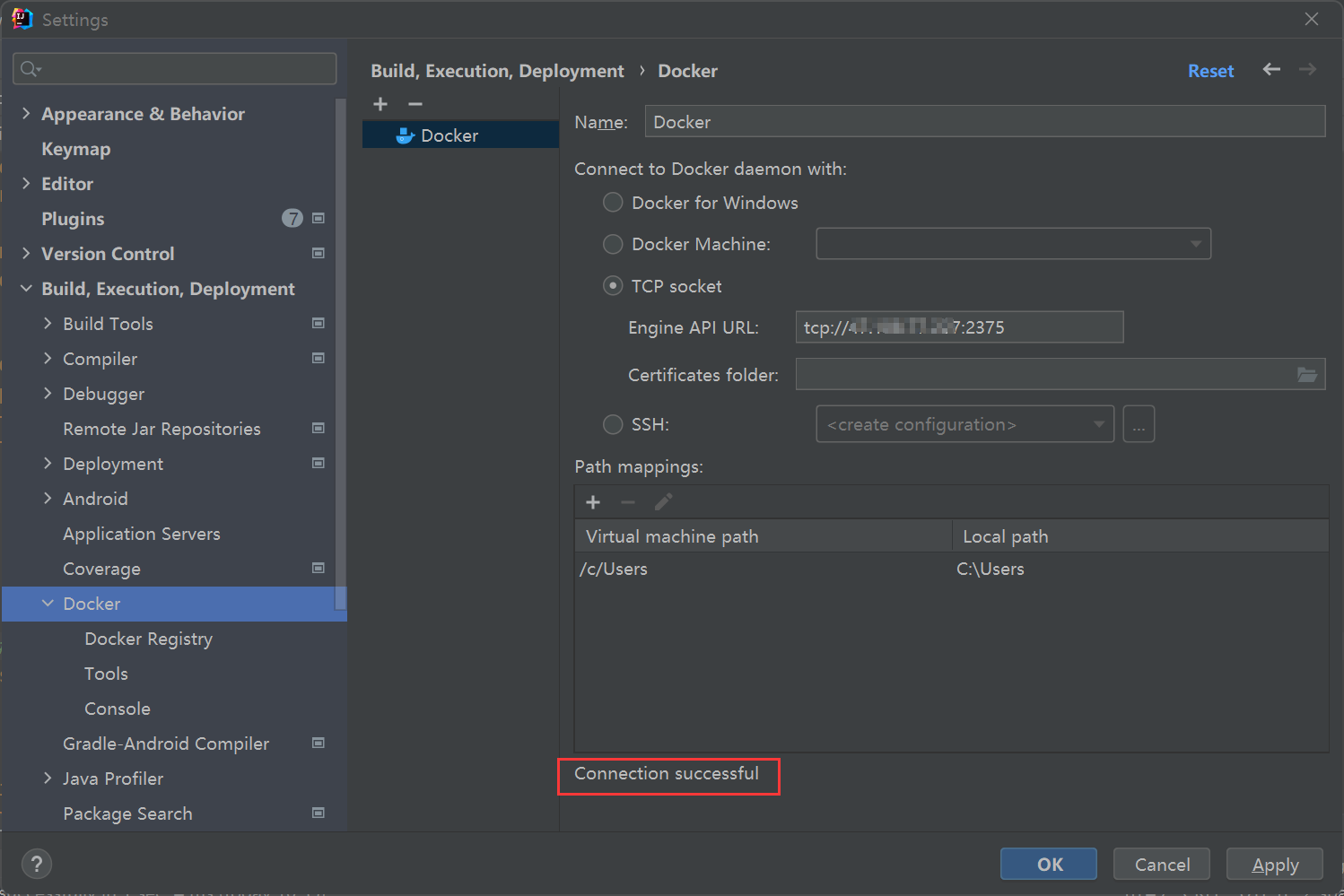Click the search magnifier icon in settings
The image size is (1344, 896).
(31, 69)
